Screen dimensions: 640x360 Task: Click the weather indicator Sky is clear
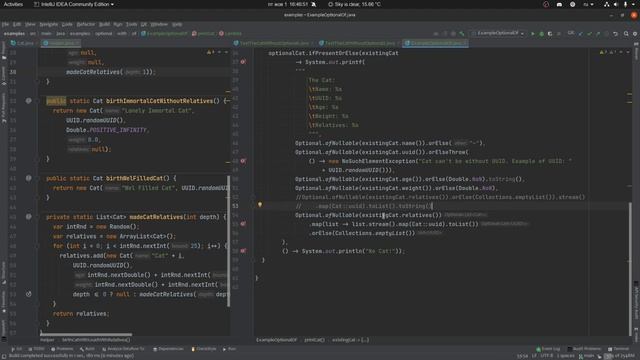(354, 4)
